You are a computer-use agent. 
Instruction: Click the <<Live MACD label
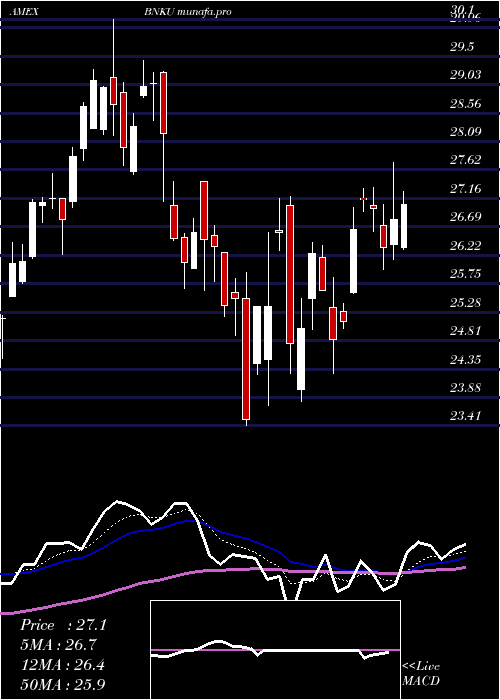click(421, 673)
